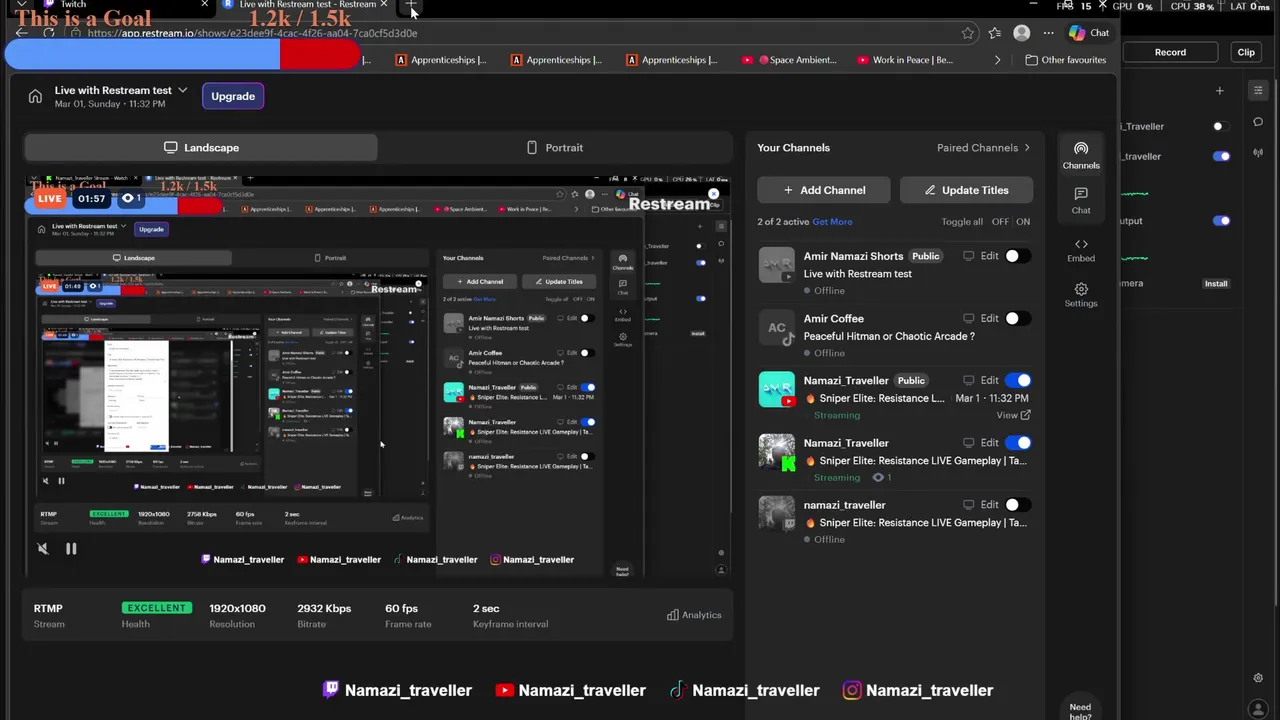Expand the Live with Restream test dropdown
The width and height of the screenshot is (1280, 720).
click(x=183, y=90)
